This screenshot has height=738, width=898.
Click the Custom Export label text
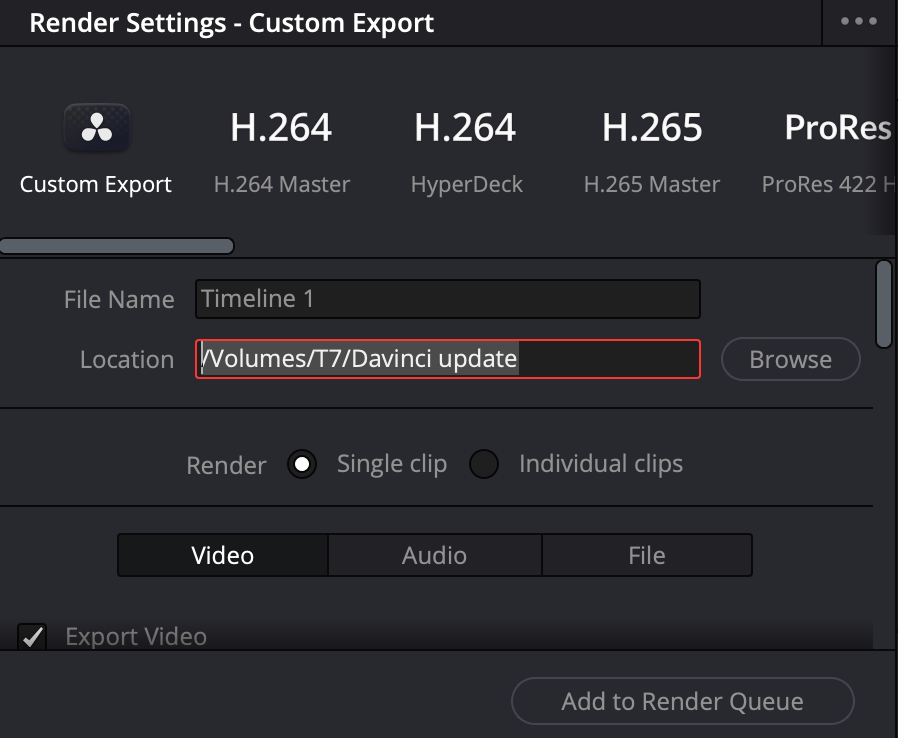96,185
